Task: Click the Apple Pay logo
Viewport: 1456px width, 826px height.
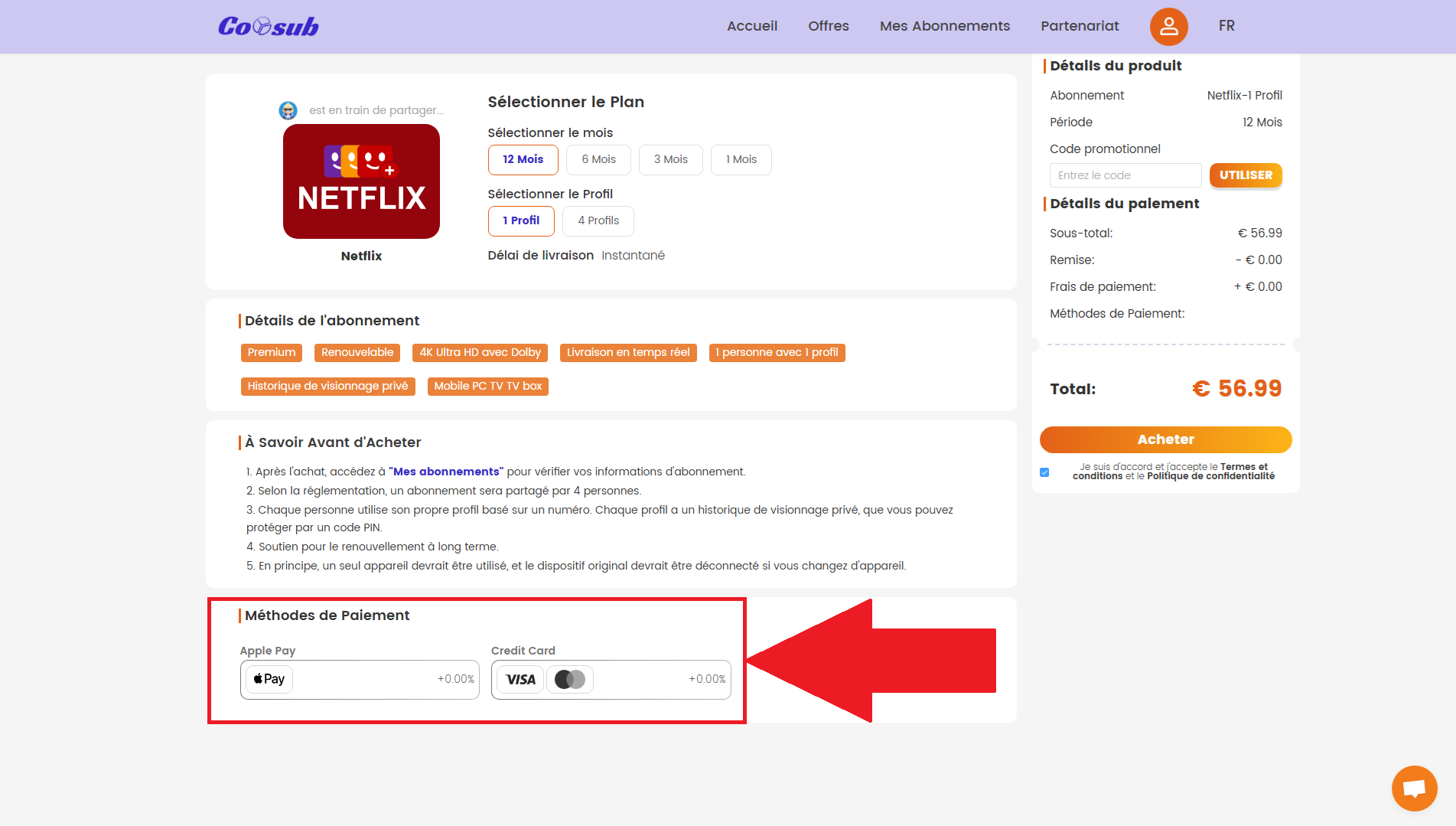Action: 269,679
